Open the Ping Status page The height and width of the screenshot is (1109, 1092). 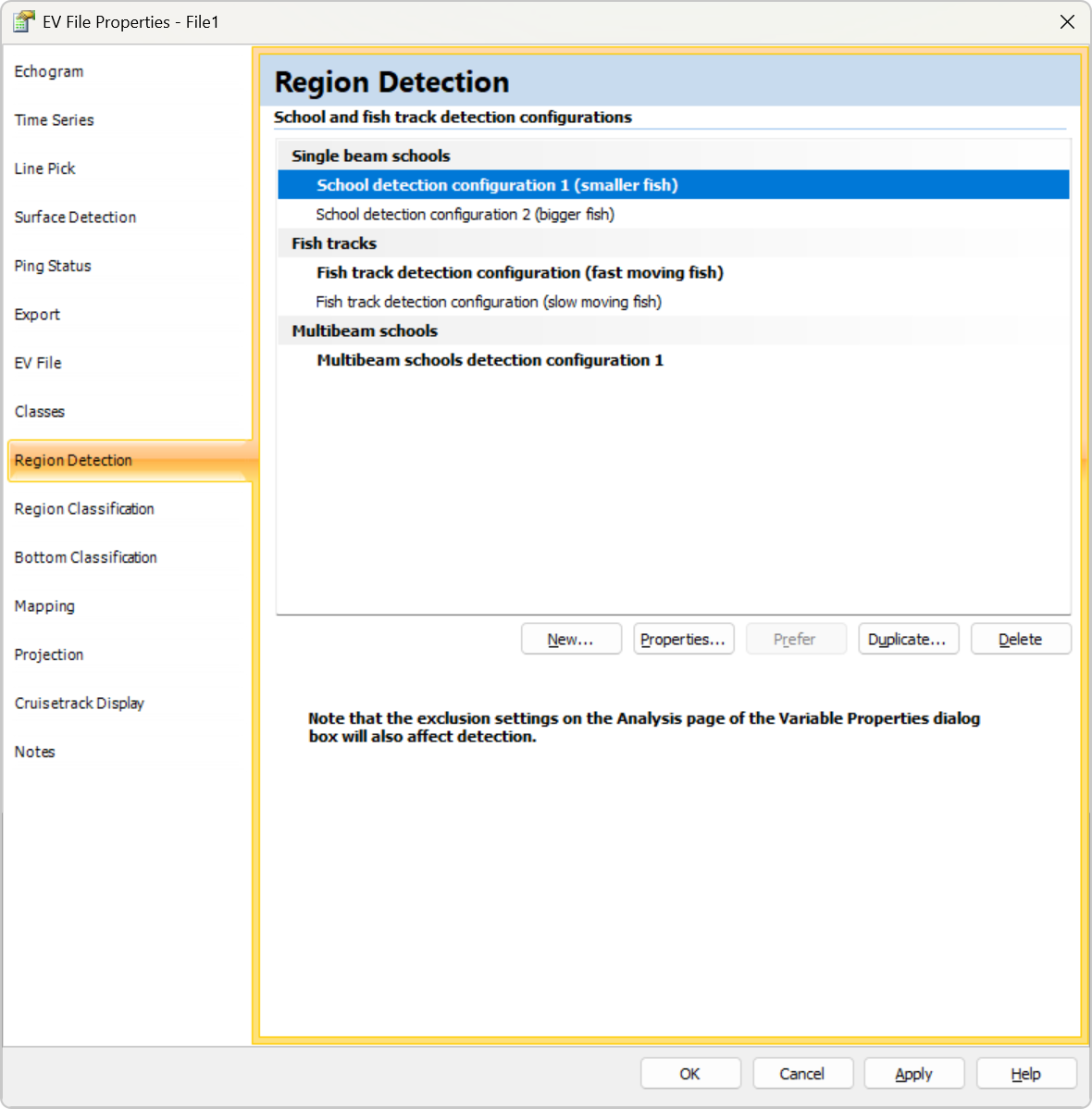(x=53, y=266)
